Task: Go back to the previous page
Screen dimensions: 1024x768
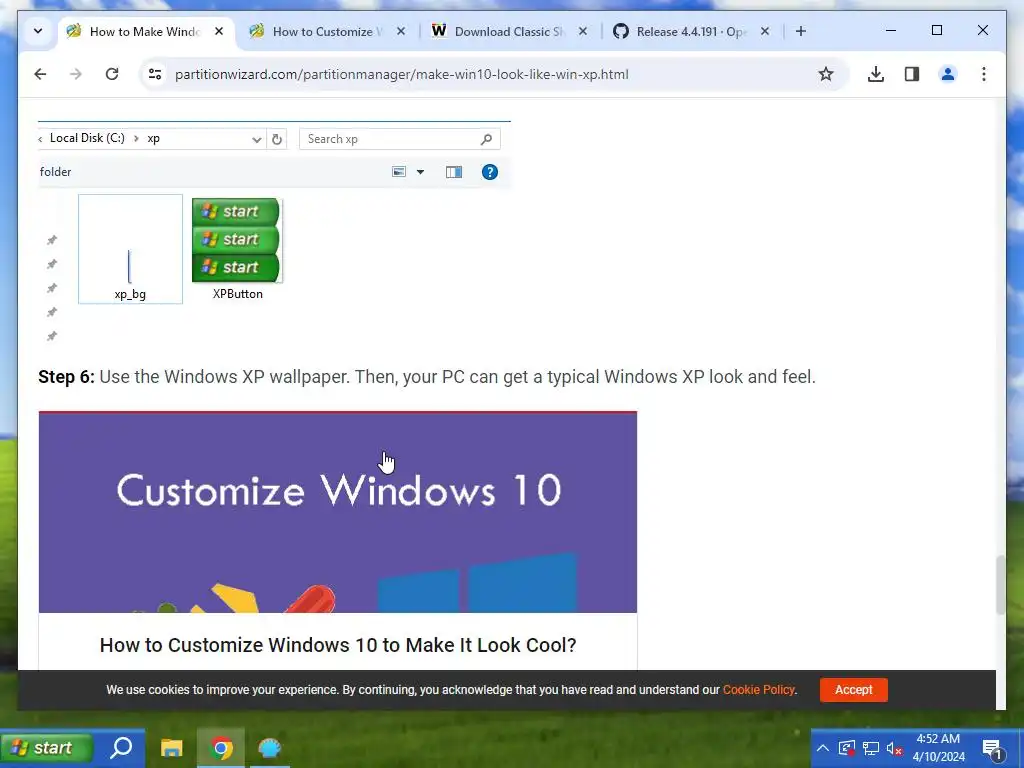Action: pyautogui.click(x=40, y=74)
